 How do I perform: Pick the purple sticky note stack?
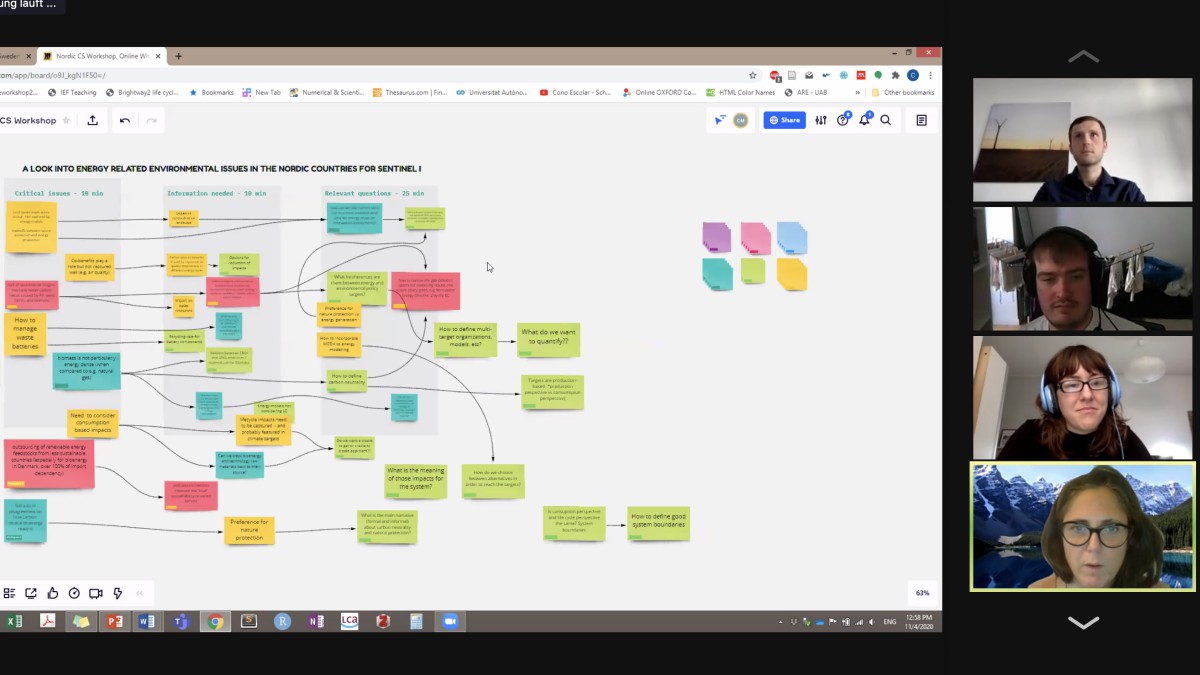716,237
